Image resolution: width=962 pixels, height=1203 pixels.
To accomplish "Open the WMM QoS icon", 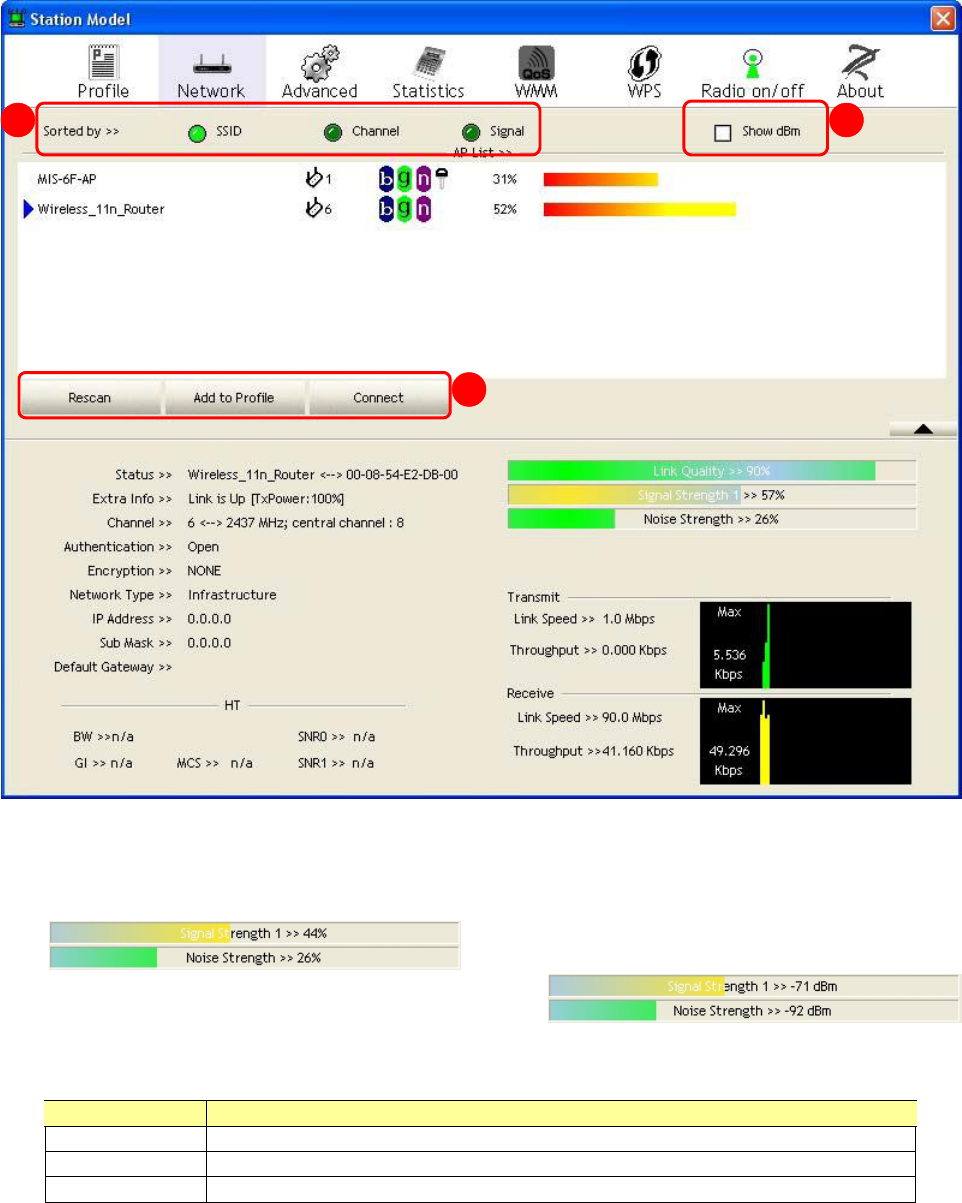I will pyautogui.click(x=537, y=62).
